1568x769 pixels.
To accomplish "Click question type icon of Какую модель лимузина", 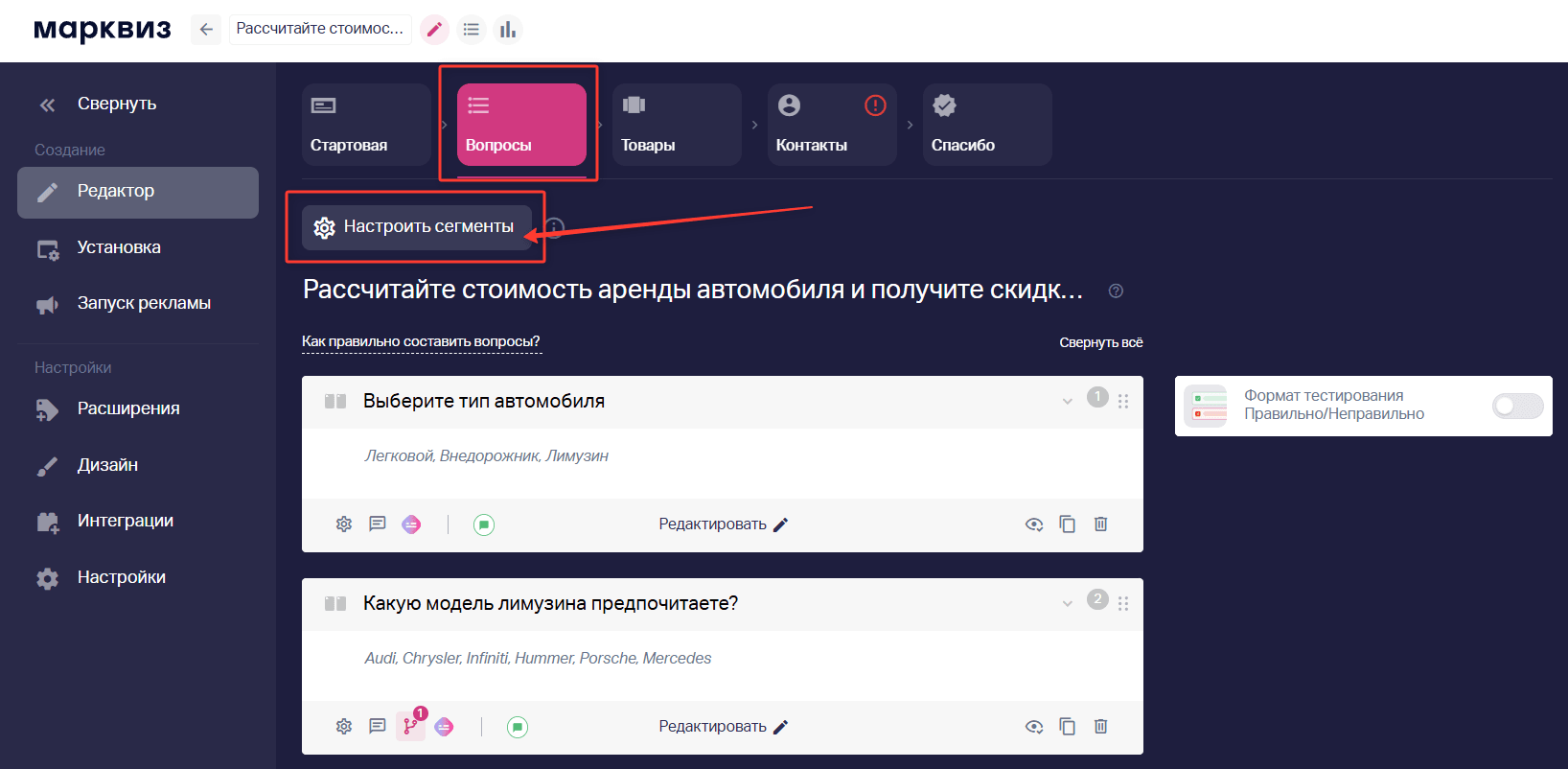I will [x=335, y=604].
